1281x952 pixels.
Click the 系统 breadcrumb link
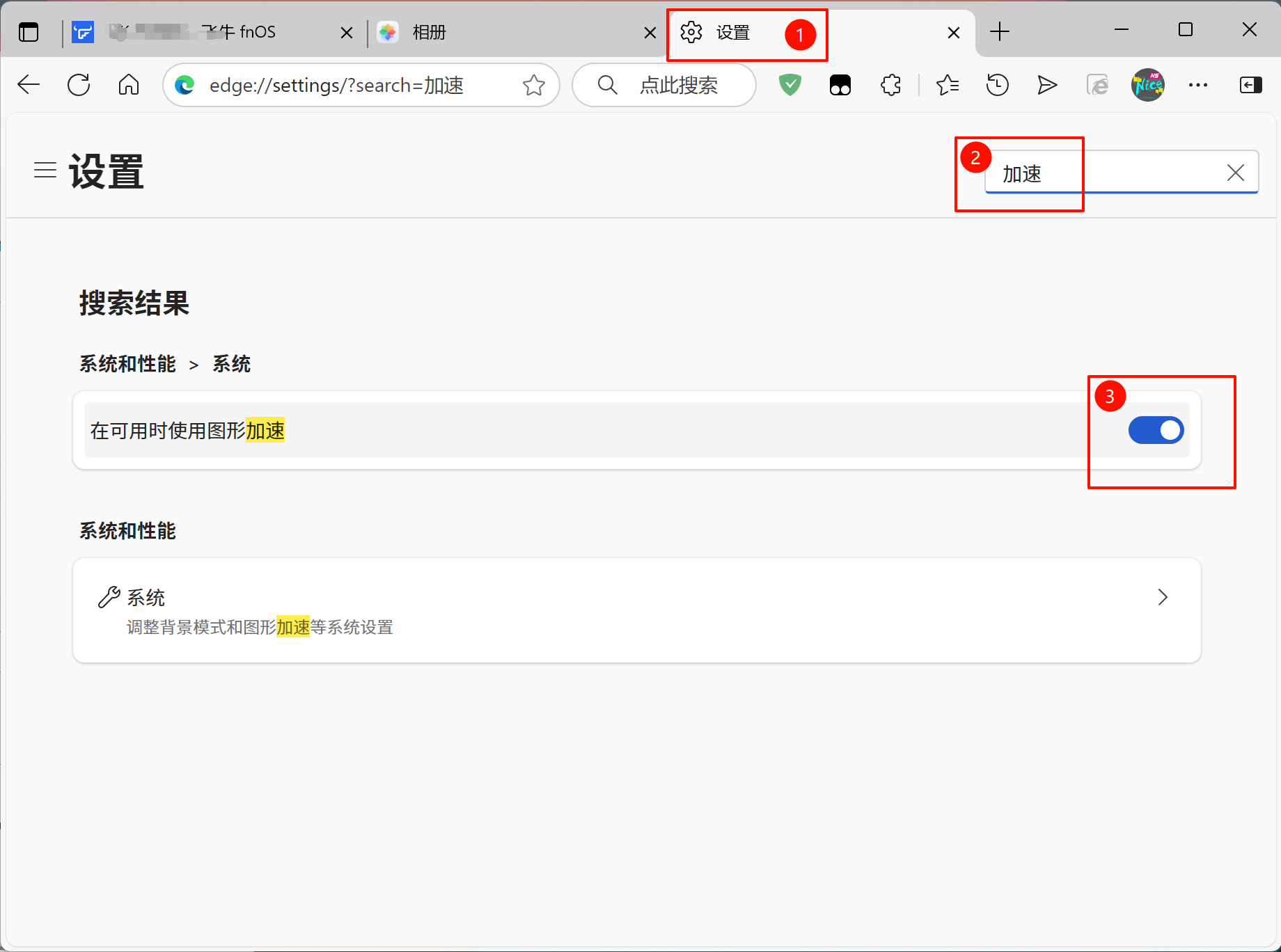tap(232, 364)
